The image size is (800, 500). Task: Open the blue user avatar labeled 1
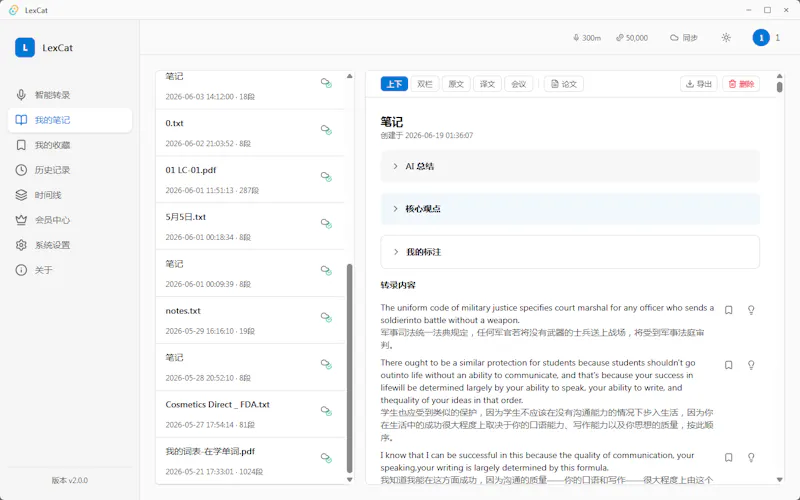tap(761, 38)
